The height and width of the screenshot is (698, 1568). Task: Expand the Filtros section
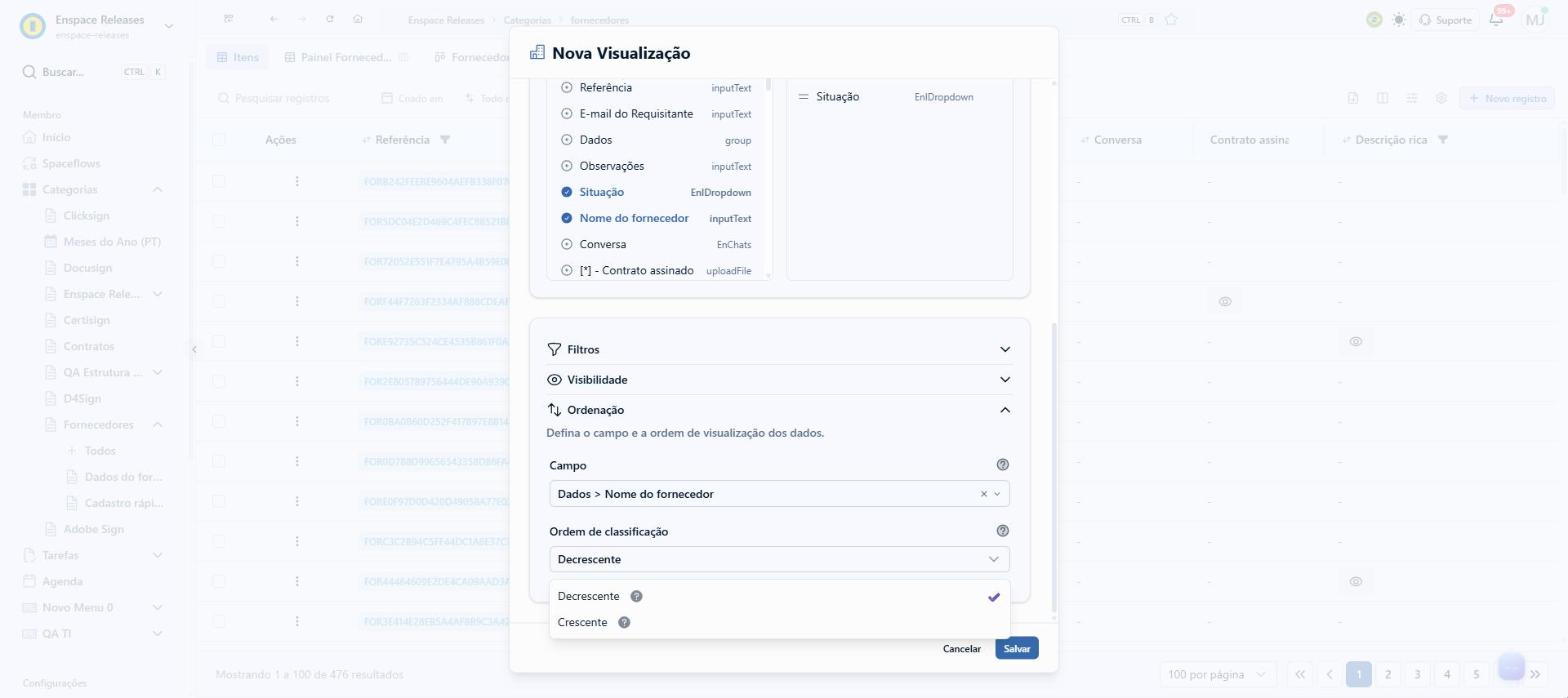[x=779, y=349]
